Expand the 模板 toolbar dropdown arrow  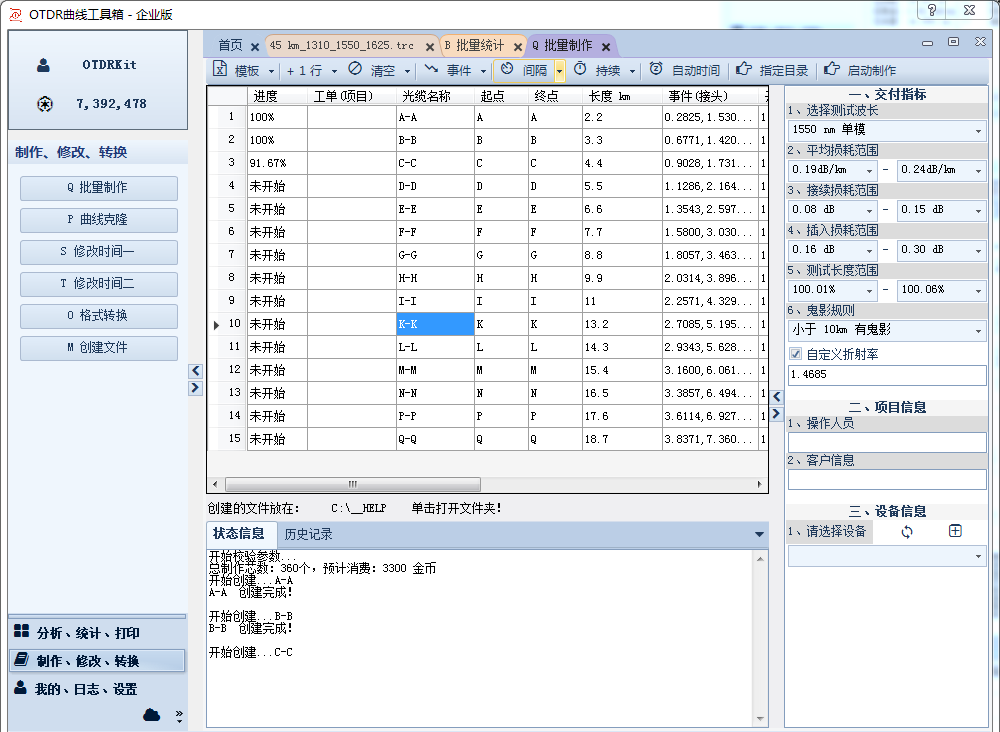(x=271, y=71)
